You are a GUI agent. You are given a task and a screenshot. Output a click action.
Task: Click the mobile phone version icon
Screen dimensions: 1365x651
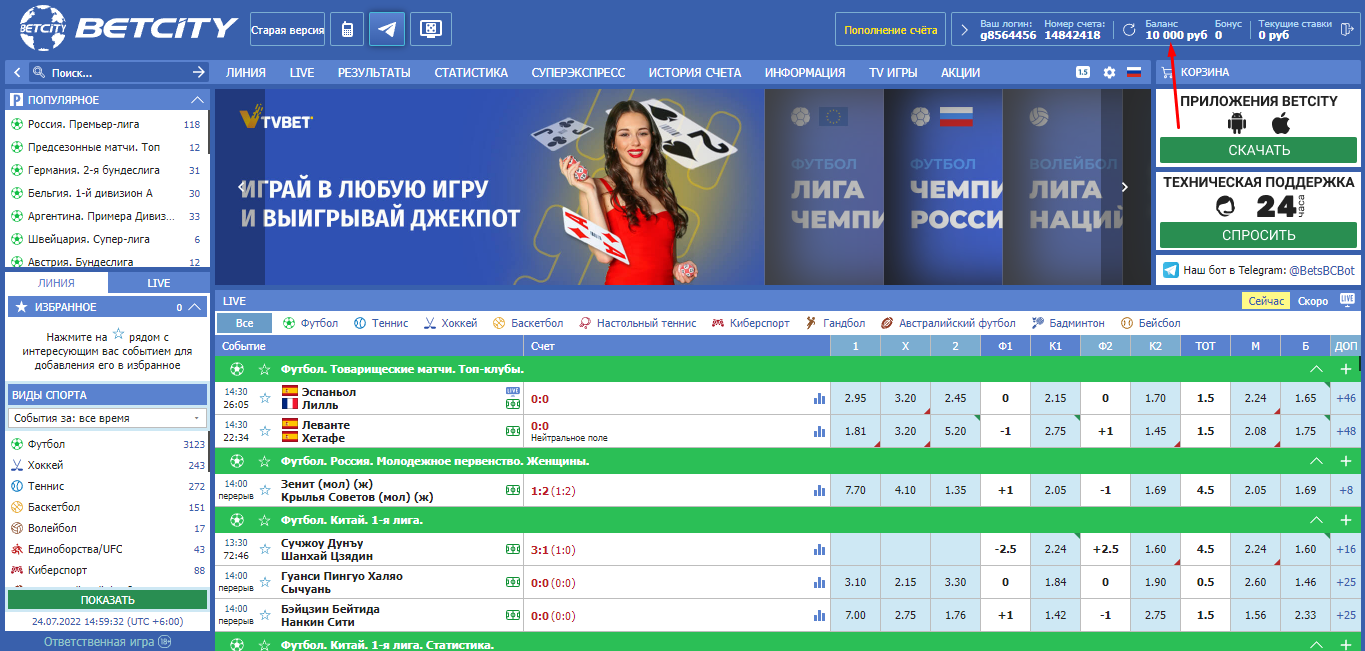coord(346,30)
